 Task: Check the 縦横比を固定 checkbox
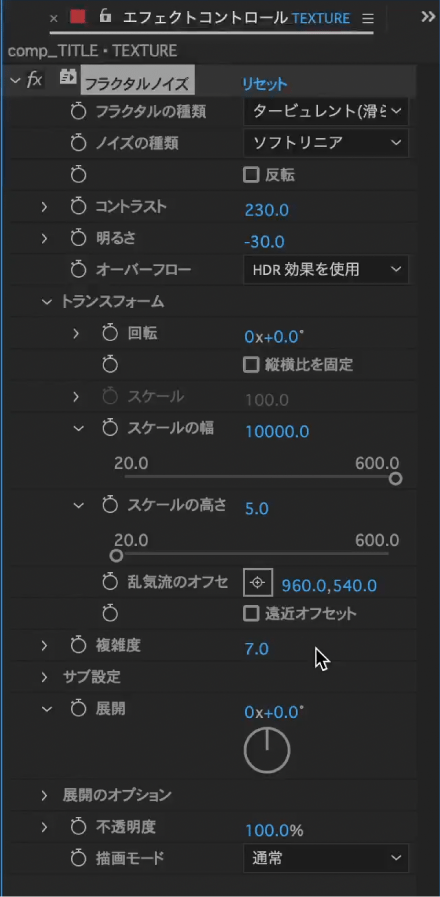(x=251, y=364)
